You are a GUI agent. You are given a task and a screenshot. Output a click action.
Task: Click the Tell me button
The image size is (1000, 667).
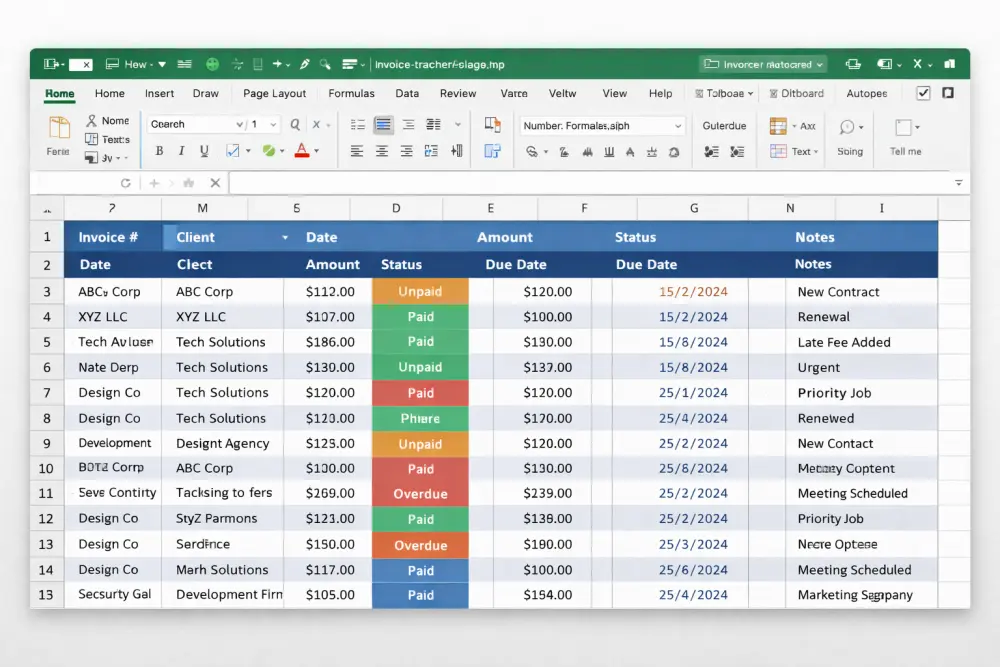(x=906, y=151)
